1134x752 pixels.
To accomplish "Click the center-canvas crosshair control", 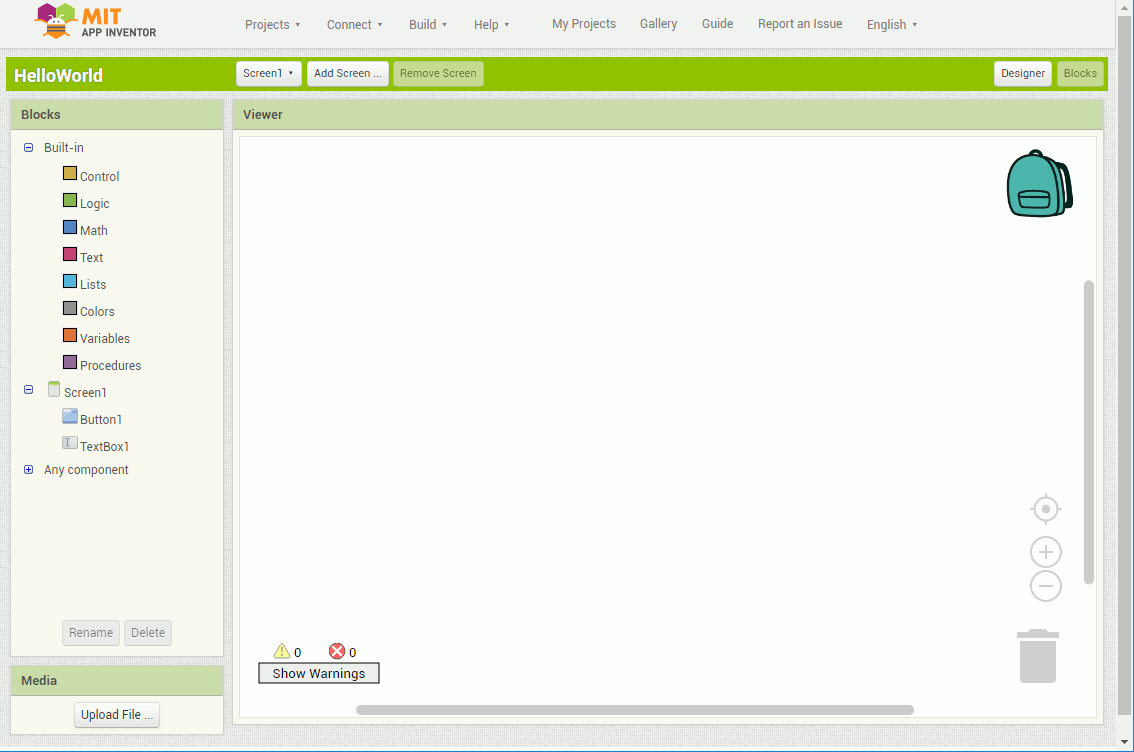I will [1045, 508].
